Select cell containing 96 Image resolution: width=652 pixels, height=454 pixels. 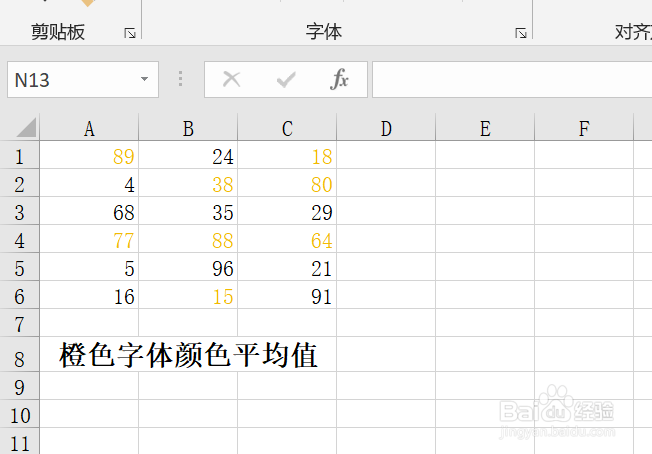(188, 267)
